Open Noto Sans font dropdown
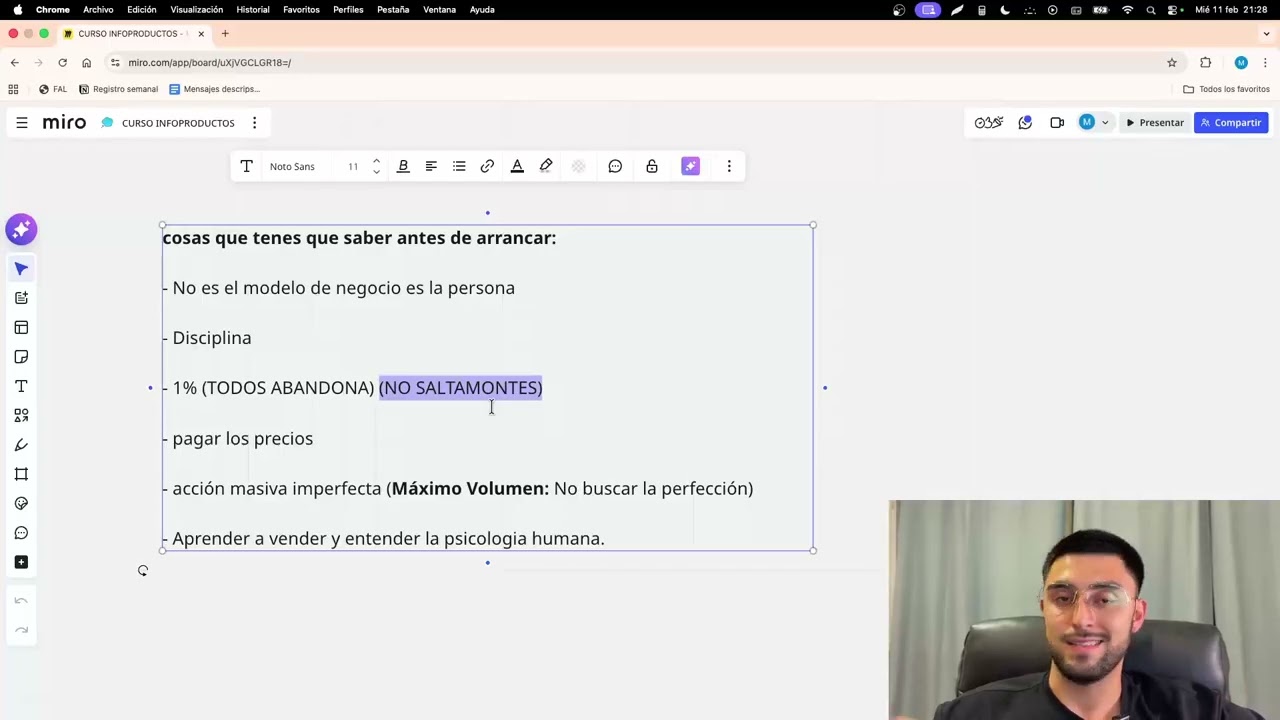This screenshot has width=1280, height=720. (292, 166)
